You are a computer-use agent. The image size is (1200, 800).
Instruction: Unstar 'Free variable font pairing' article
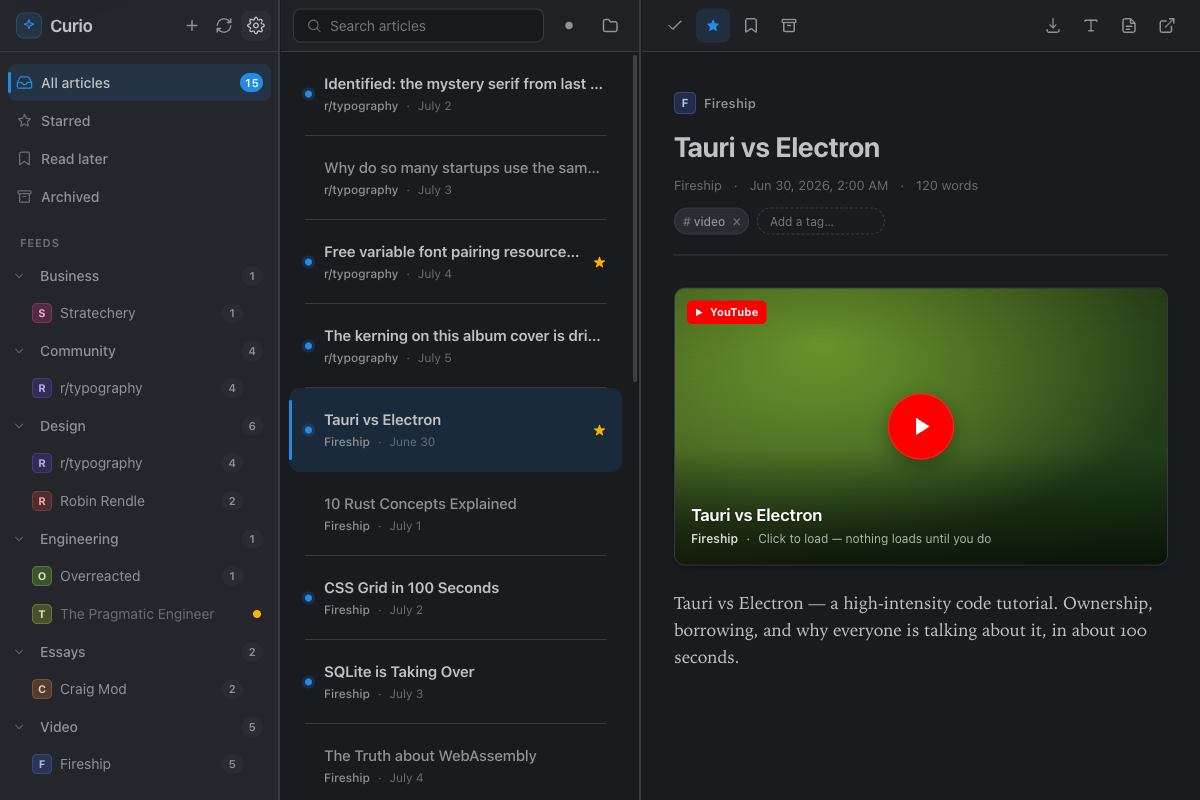(x=599, y=262)
